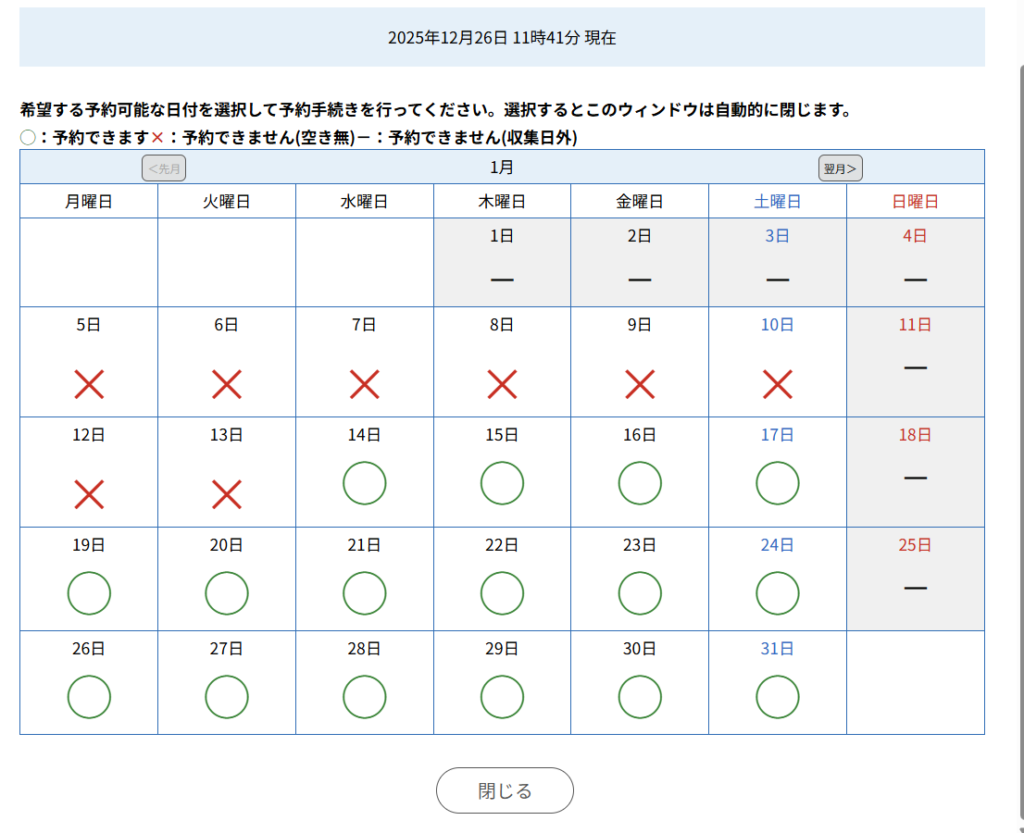1024x833 pixels.
Task: Choose the green circle on January 15
Action: coord(502,483)
